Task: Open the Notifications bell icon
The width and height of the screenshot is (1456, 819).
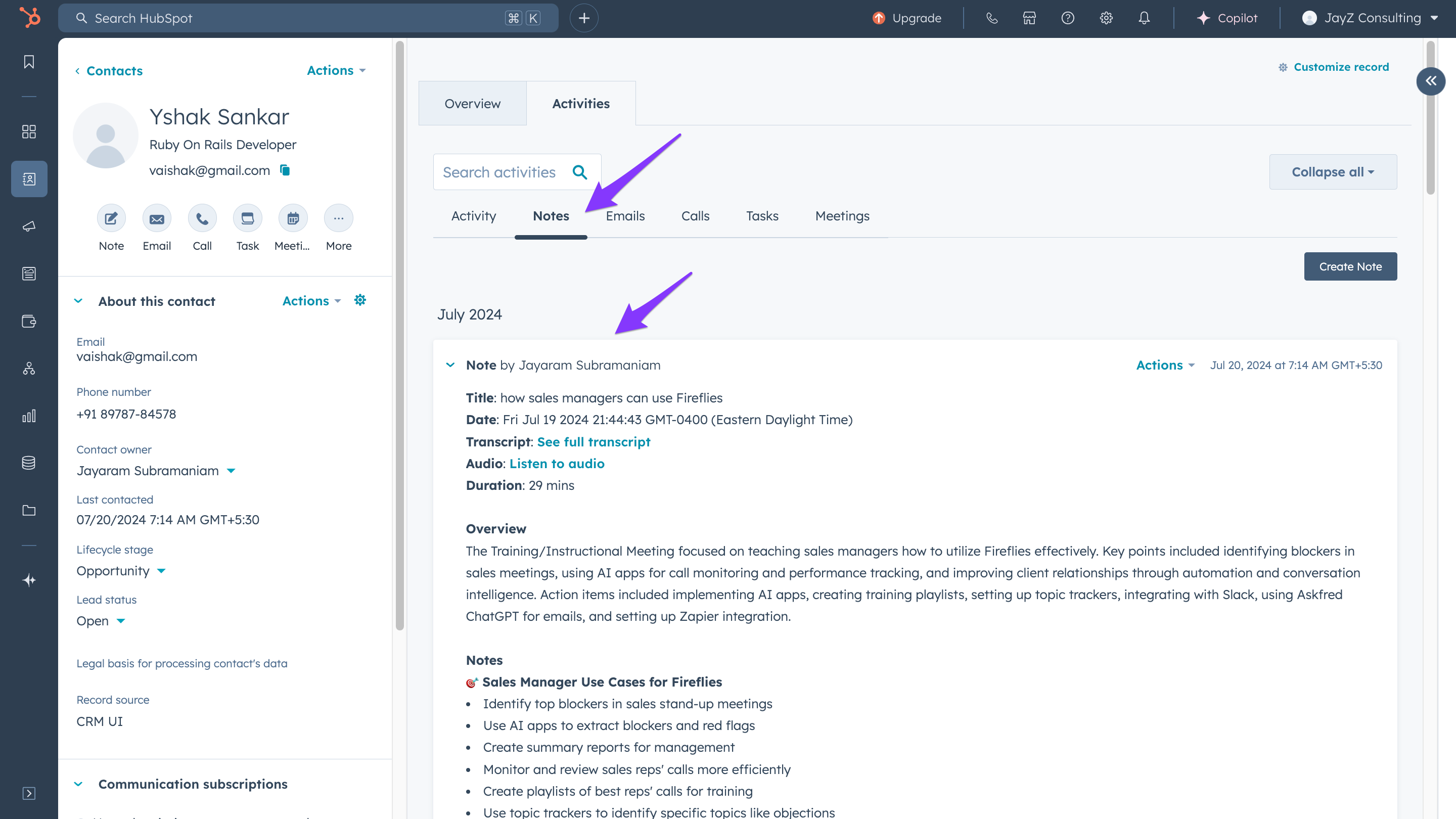Action: click(x=1144, y=18)
